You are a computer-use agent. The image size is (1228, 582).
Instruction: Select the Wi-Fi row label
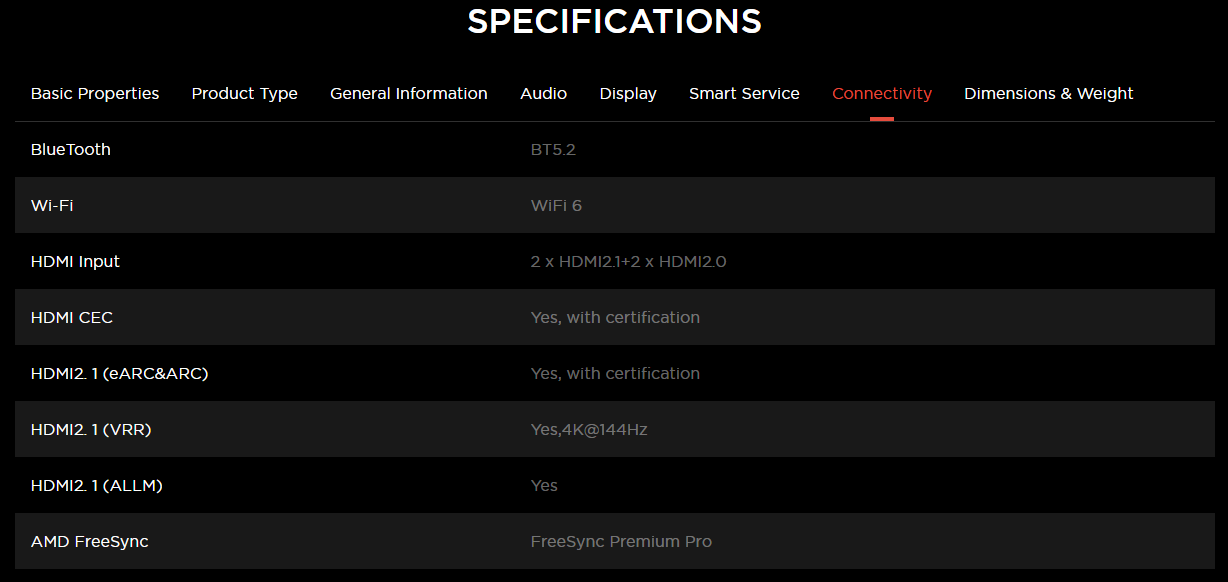tap(52, 206)
